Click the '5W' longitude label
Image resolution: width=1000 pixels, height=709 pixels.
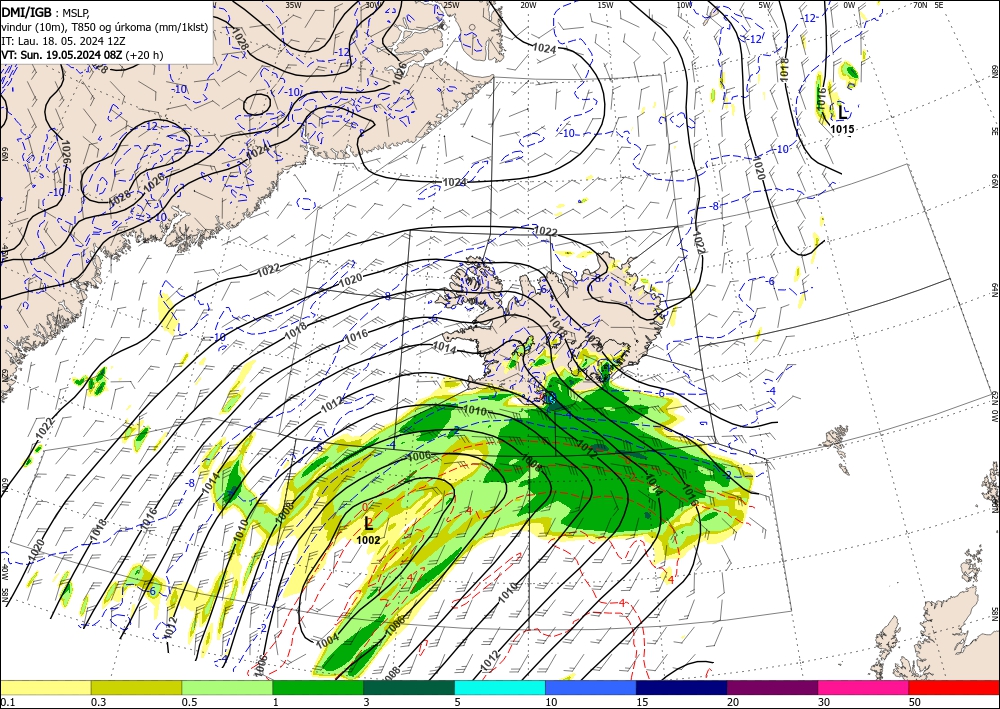pos(765,5)
